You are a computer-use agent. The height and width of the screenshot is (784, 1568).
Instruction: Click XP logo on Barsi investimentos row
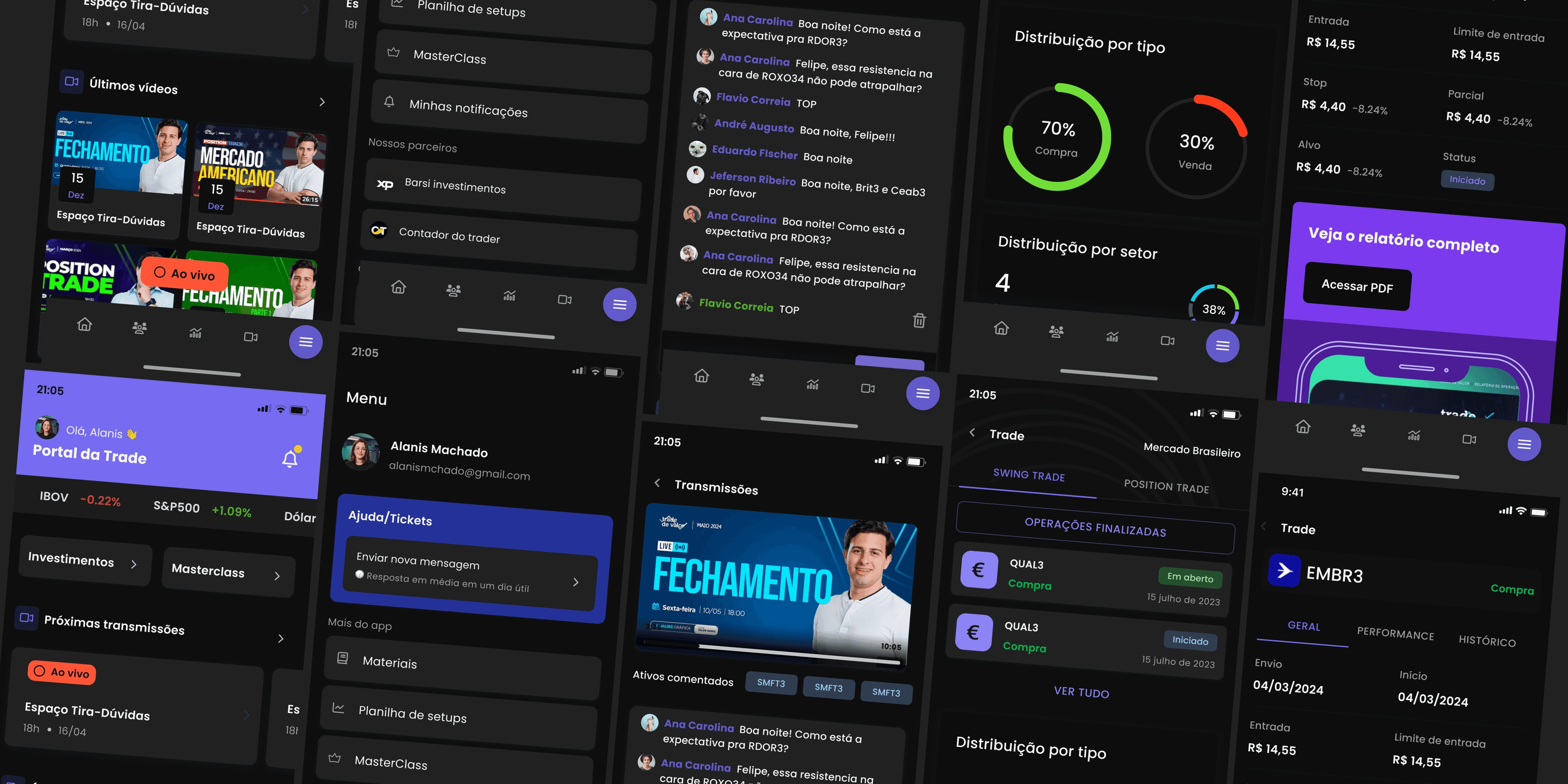click(x=385, y=184)
